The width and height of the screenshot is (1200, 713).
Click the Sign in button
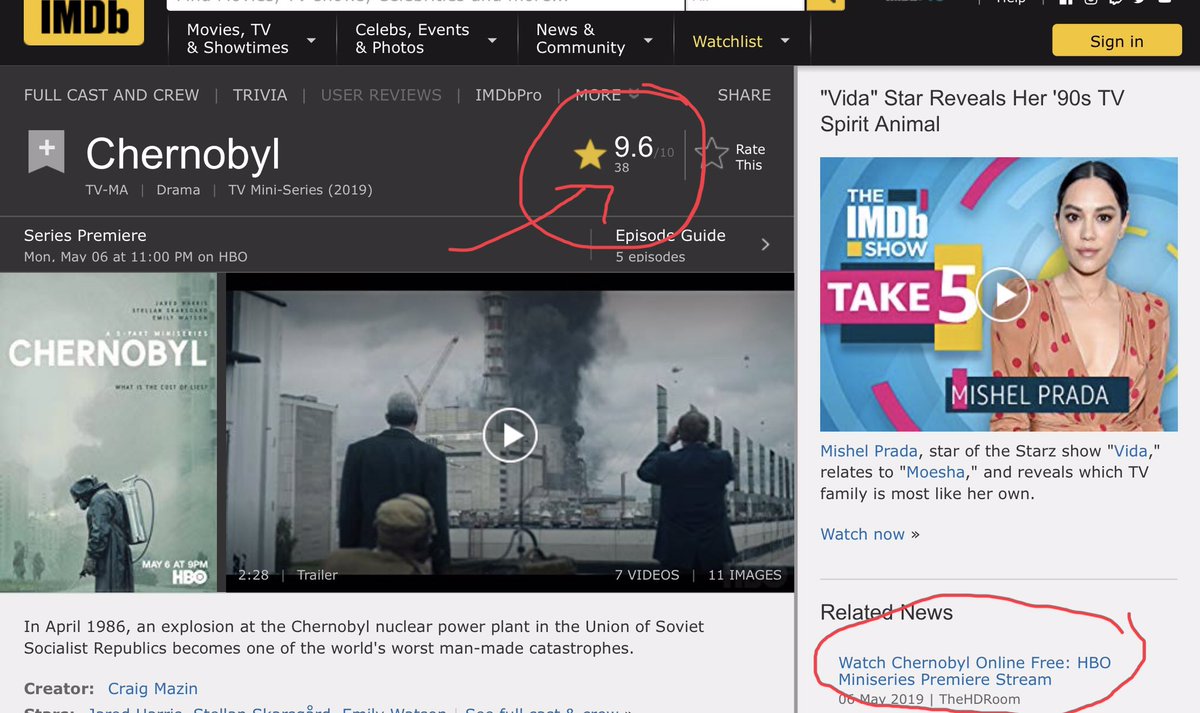point(1116,41)
